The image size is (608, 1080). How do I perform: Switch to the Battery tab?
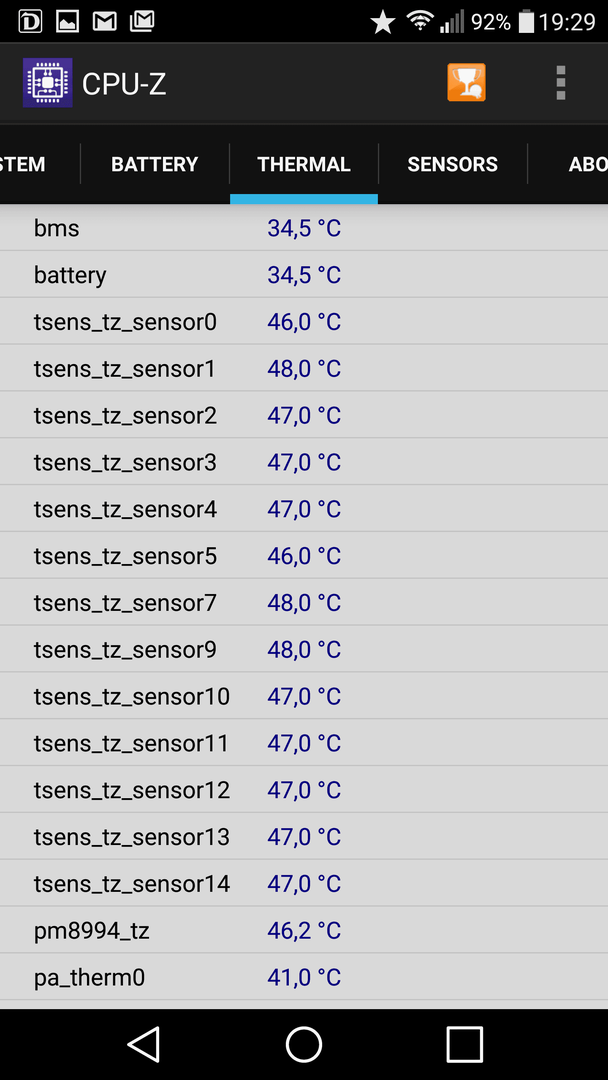click(x=155, y=164)
